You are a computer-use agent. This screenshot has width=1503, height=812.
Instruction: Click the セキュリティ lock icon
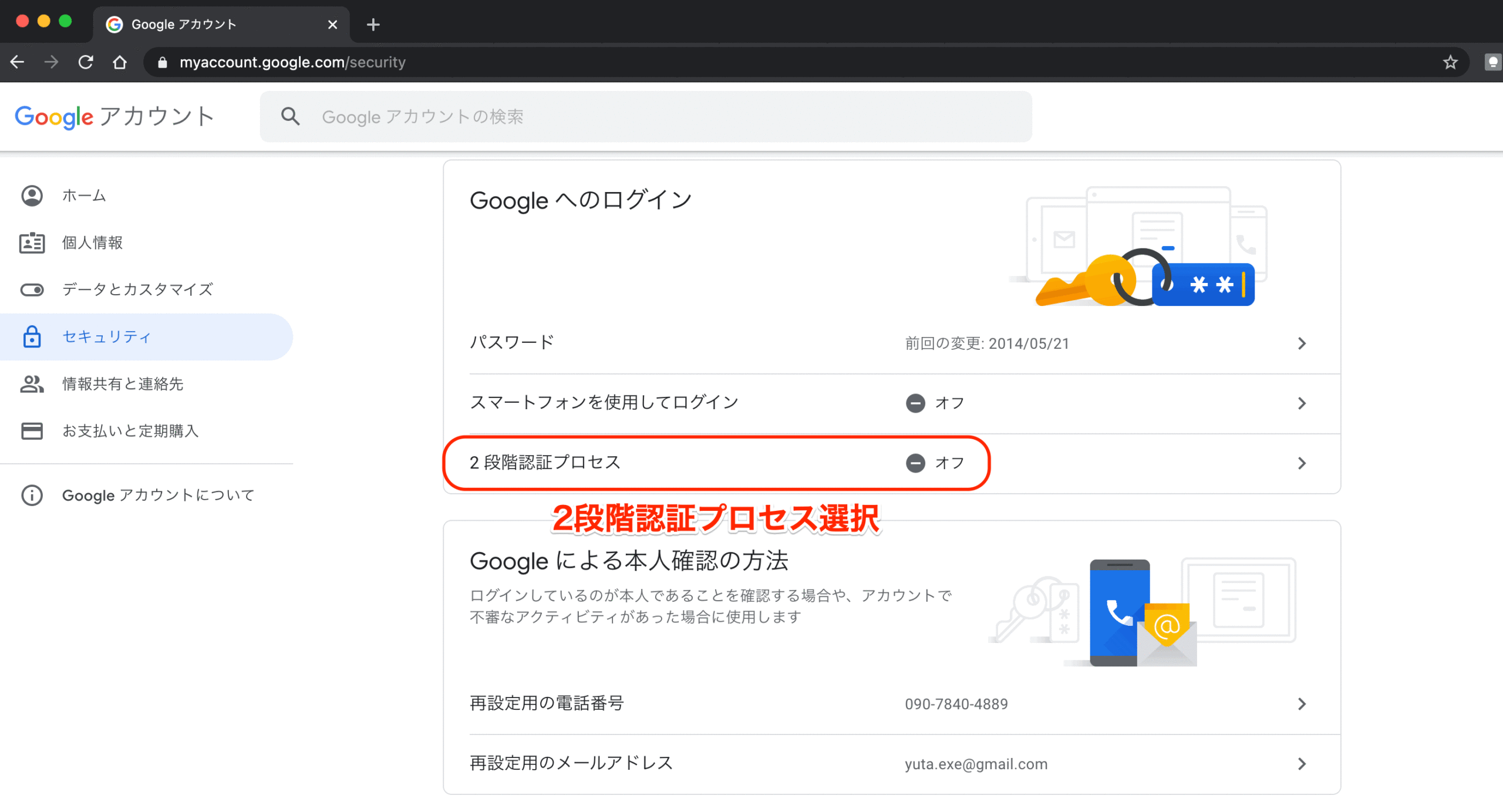point(32,336)
